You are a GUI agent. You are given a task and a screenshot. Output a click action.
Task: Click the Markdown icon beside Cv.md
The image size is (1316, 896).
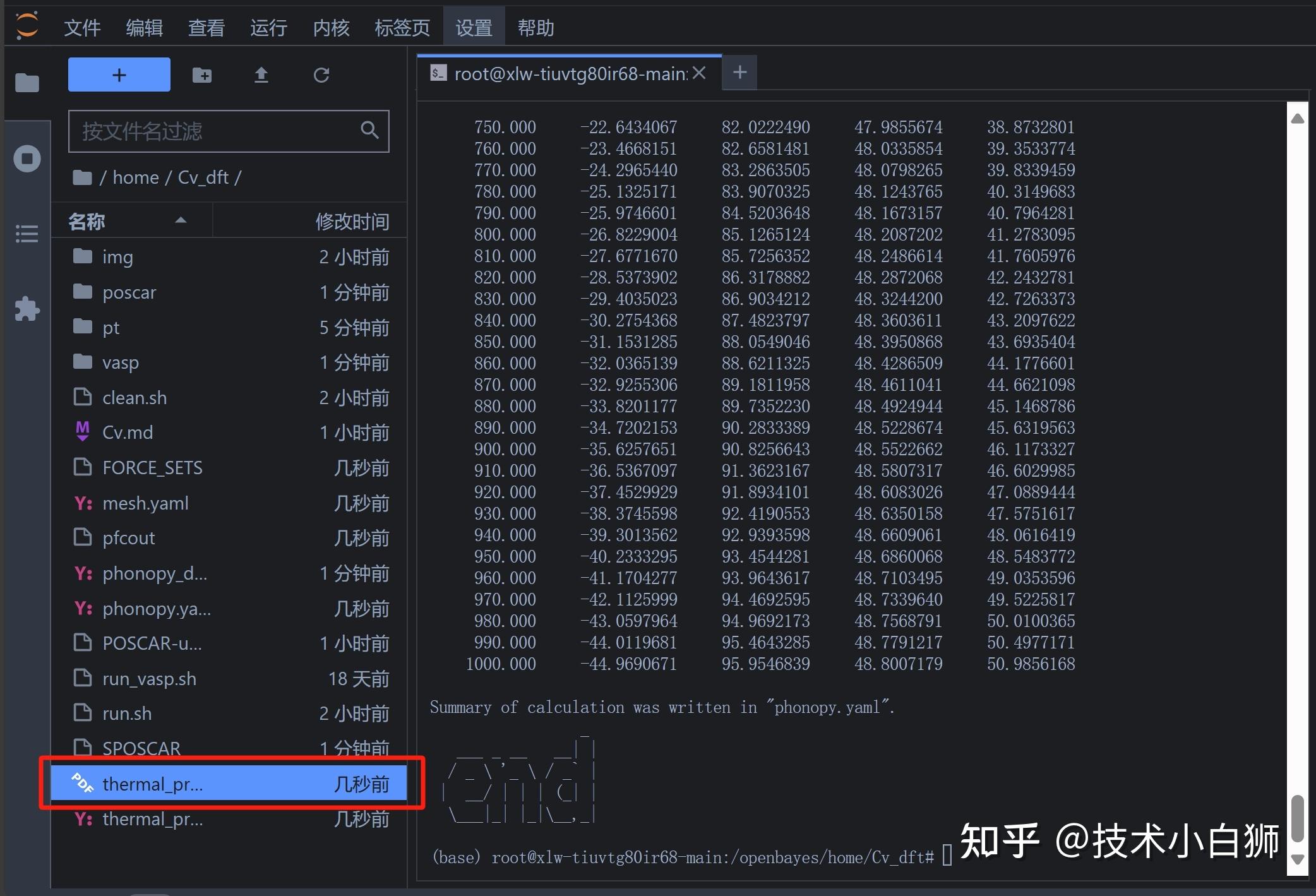(82, 431)
